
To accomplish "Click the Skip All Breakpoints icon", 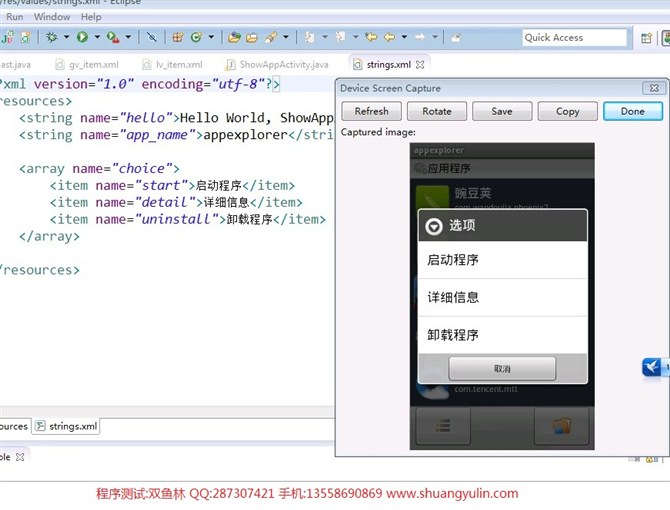I will point(151,37).
